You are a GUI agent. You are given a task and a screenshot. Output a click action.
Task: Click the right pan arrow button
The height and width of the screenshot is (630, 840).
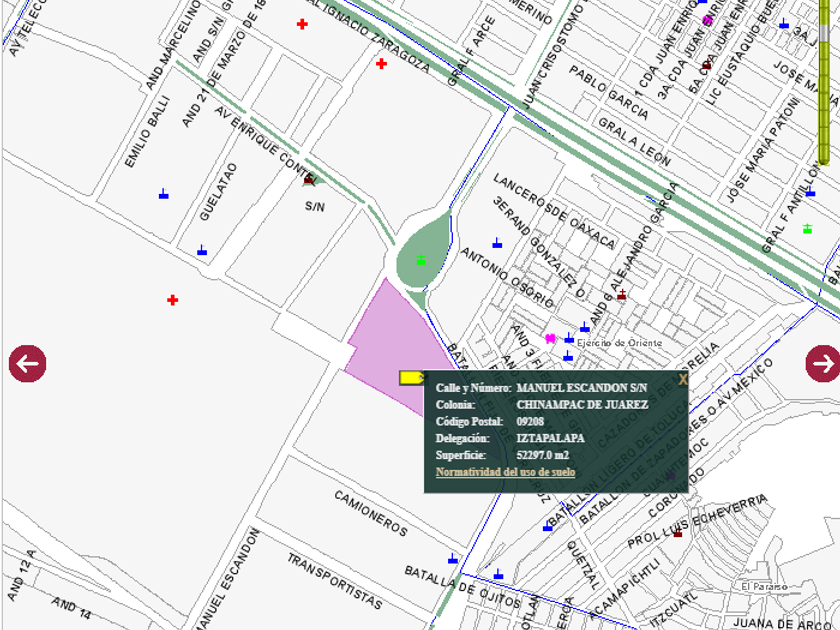pos(823,363)
